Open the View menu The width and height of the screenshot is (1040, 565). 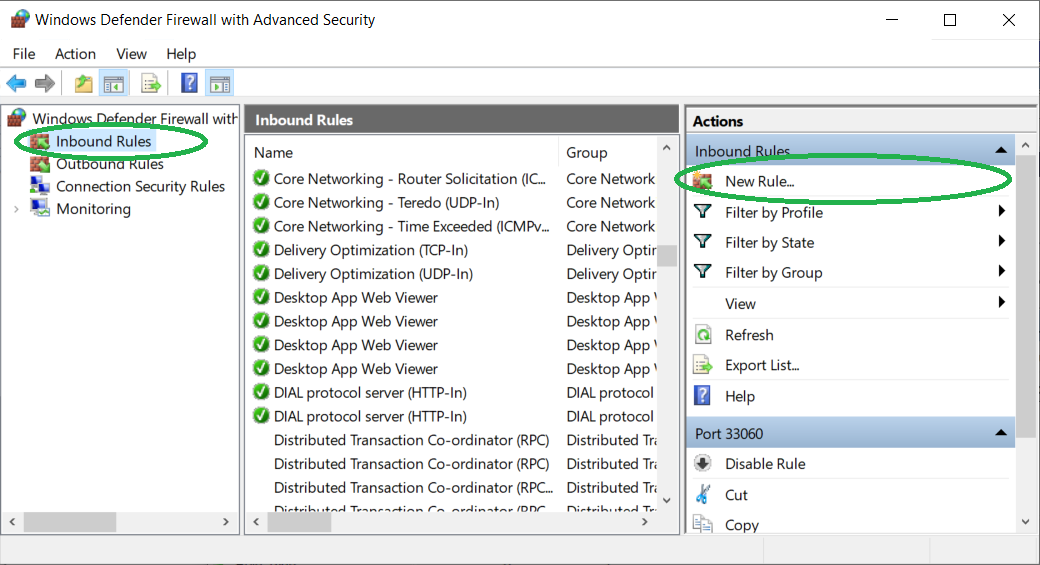tap(131, 54)
